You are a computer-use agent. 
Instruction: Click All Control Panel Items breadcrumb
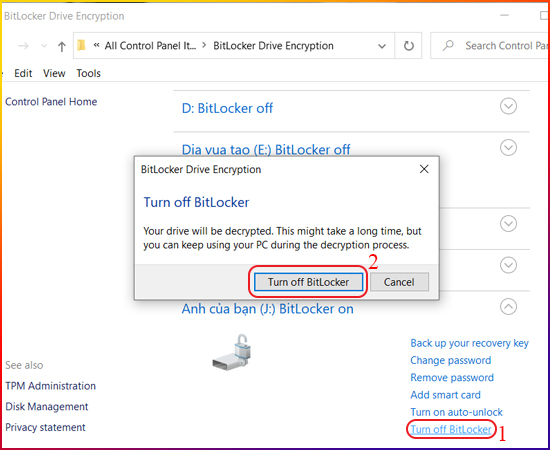tap(150, 46)
